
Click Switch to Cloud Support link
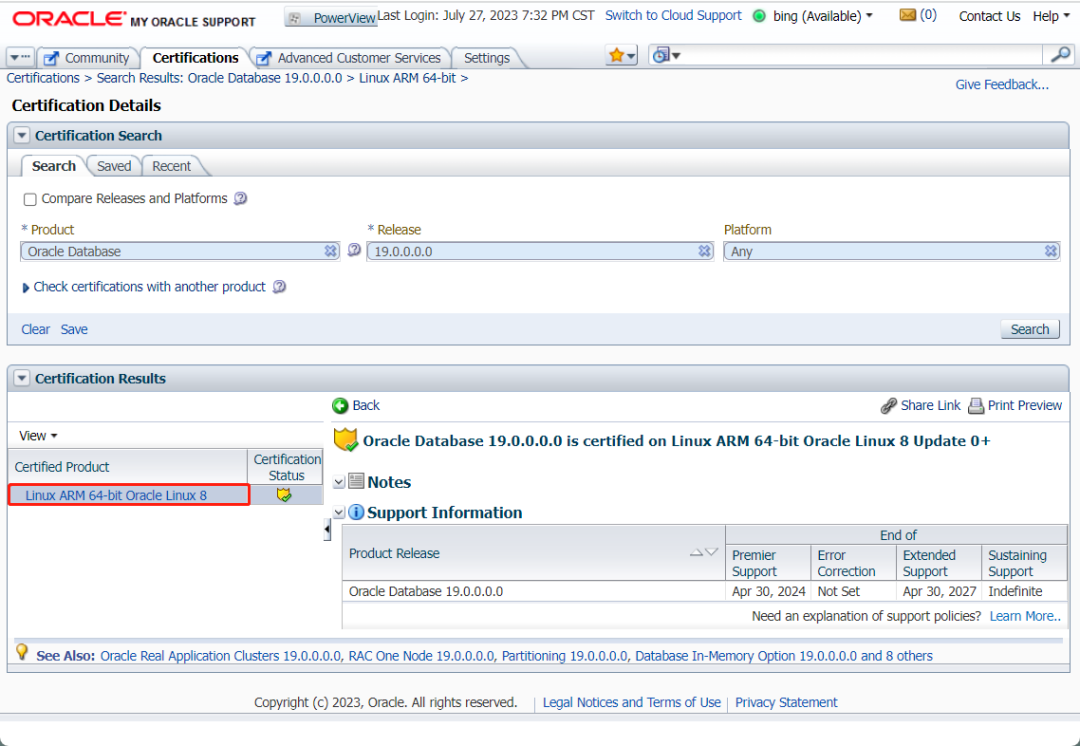coord(673,15)
